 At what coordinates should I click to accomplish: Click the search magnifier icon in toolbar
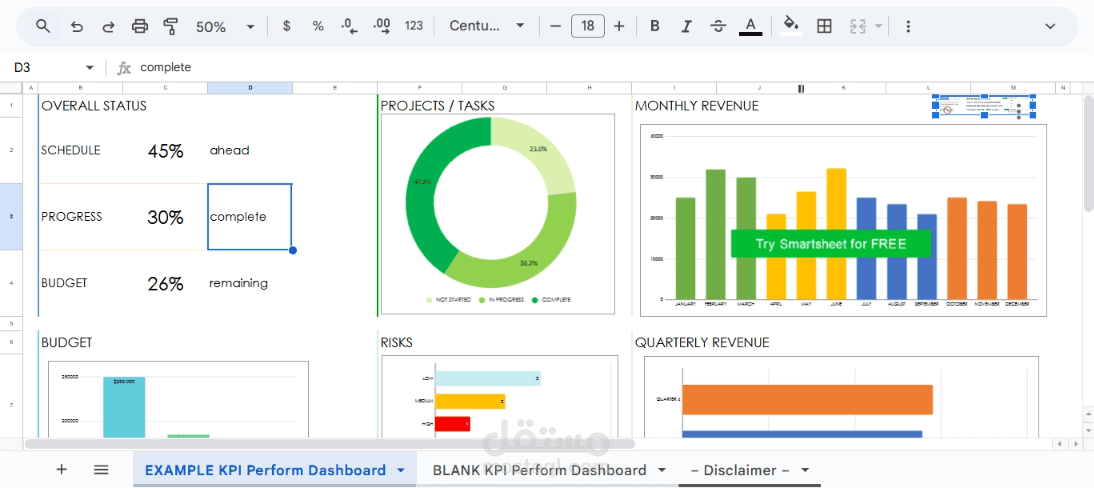[43, 27]
